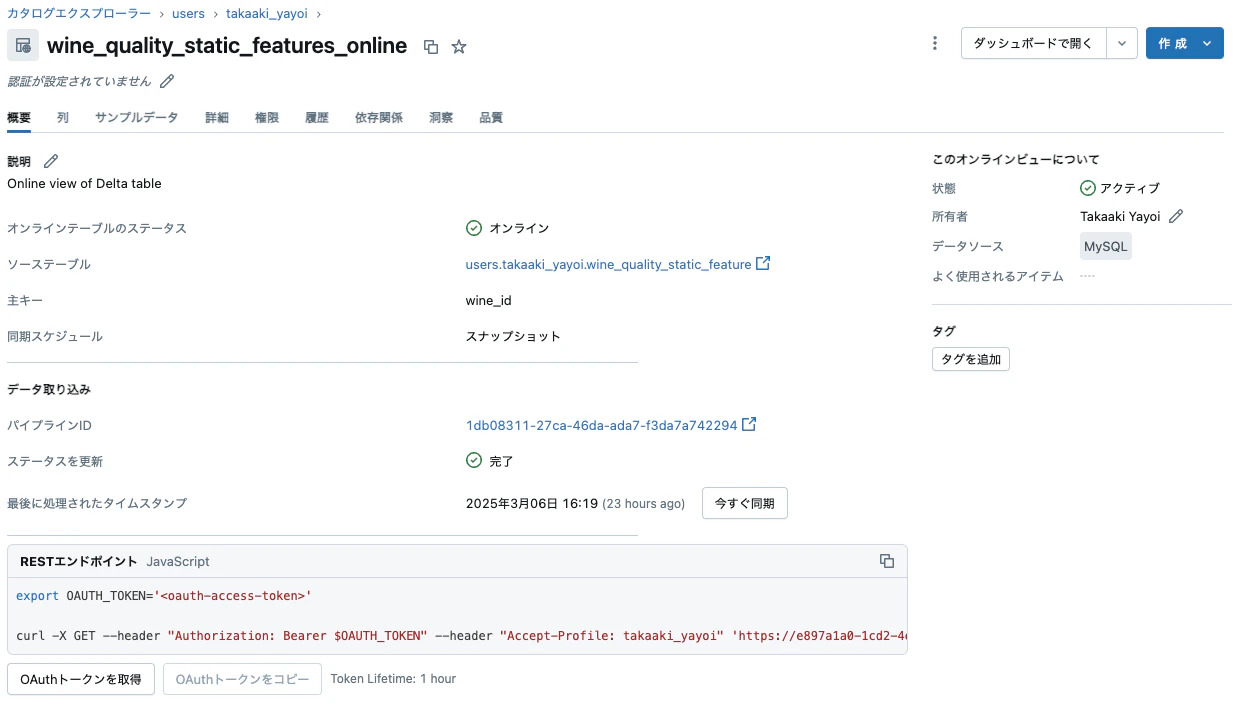Viewport: 1236px width, 706px height.
Task: Click 最後に処理されたタイムスタンプ label
Action: (97, 504)
